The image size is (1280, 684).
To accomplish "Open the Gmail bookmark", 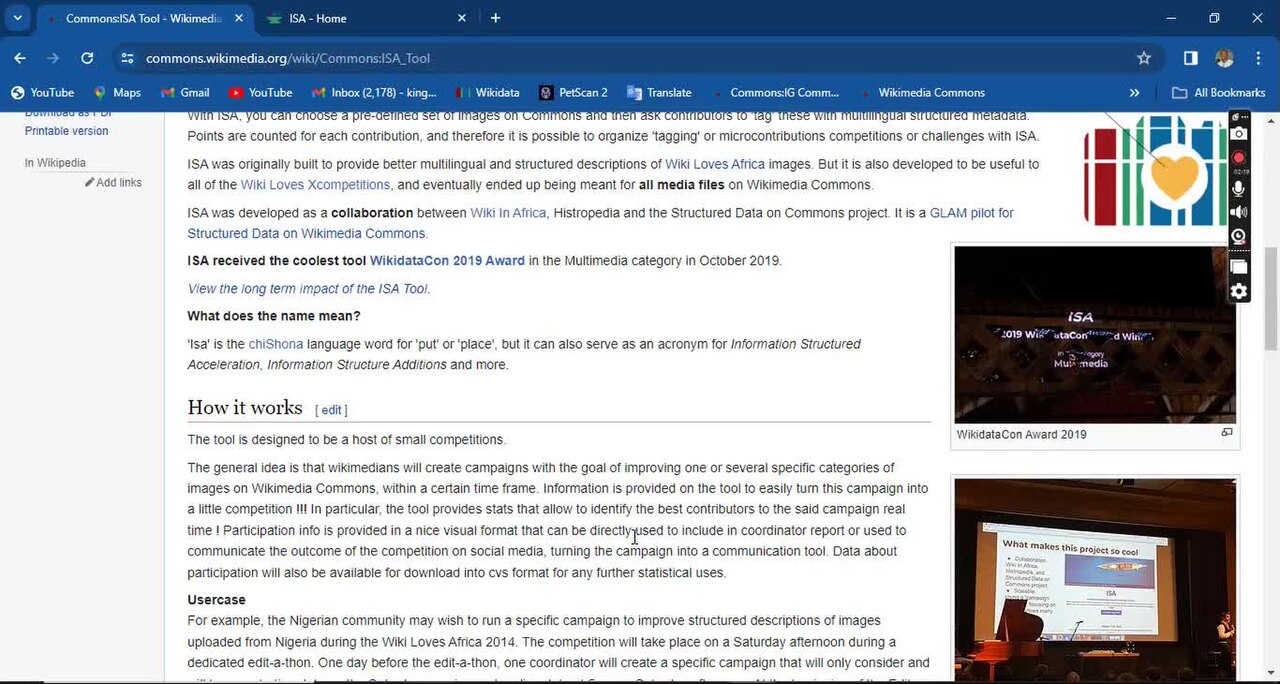I will (184, 93).
